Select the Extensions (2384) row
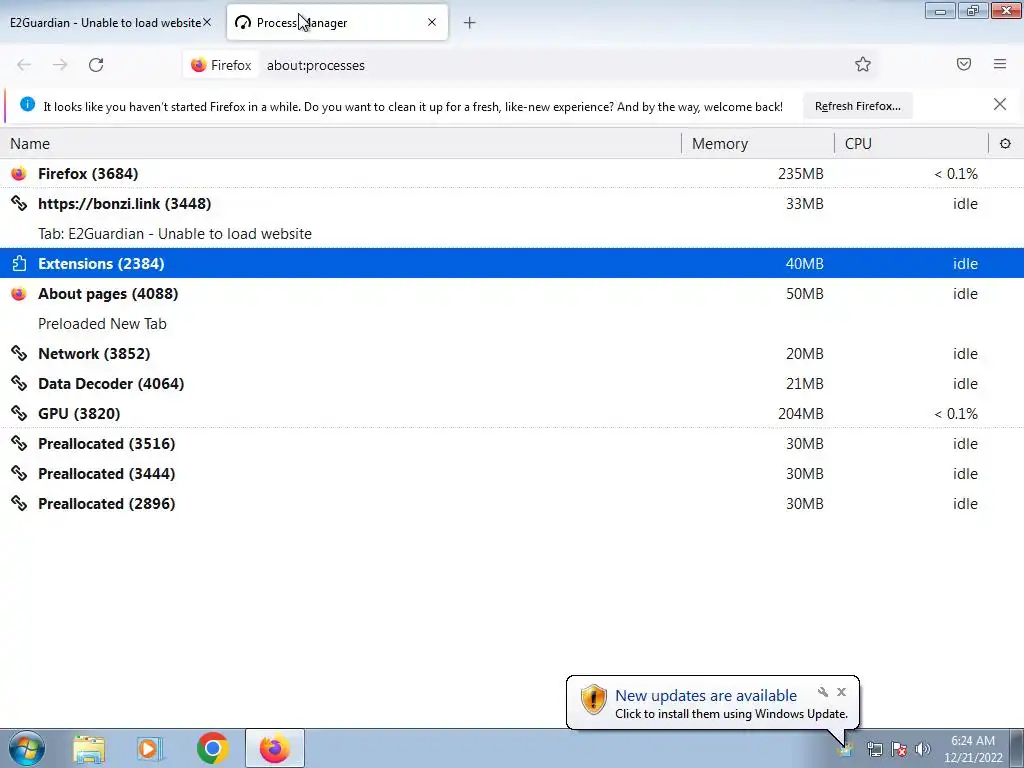Screen dimensions: 1024x768 coord(512,263)
